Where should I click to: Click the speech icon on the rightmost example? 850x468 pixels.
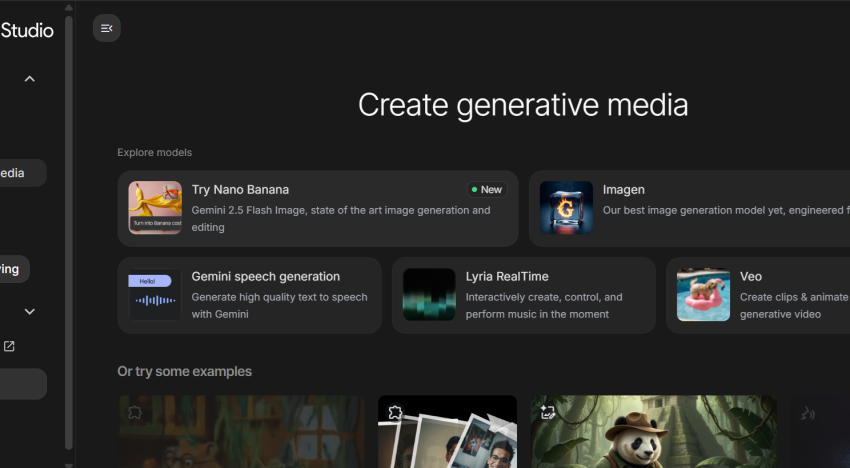pyautogui.click(x=808, y=414)
